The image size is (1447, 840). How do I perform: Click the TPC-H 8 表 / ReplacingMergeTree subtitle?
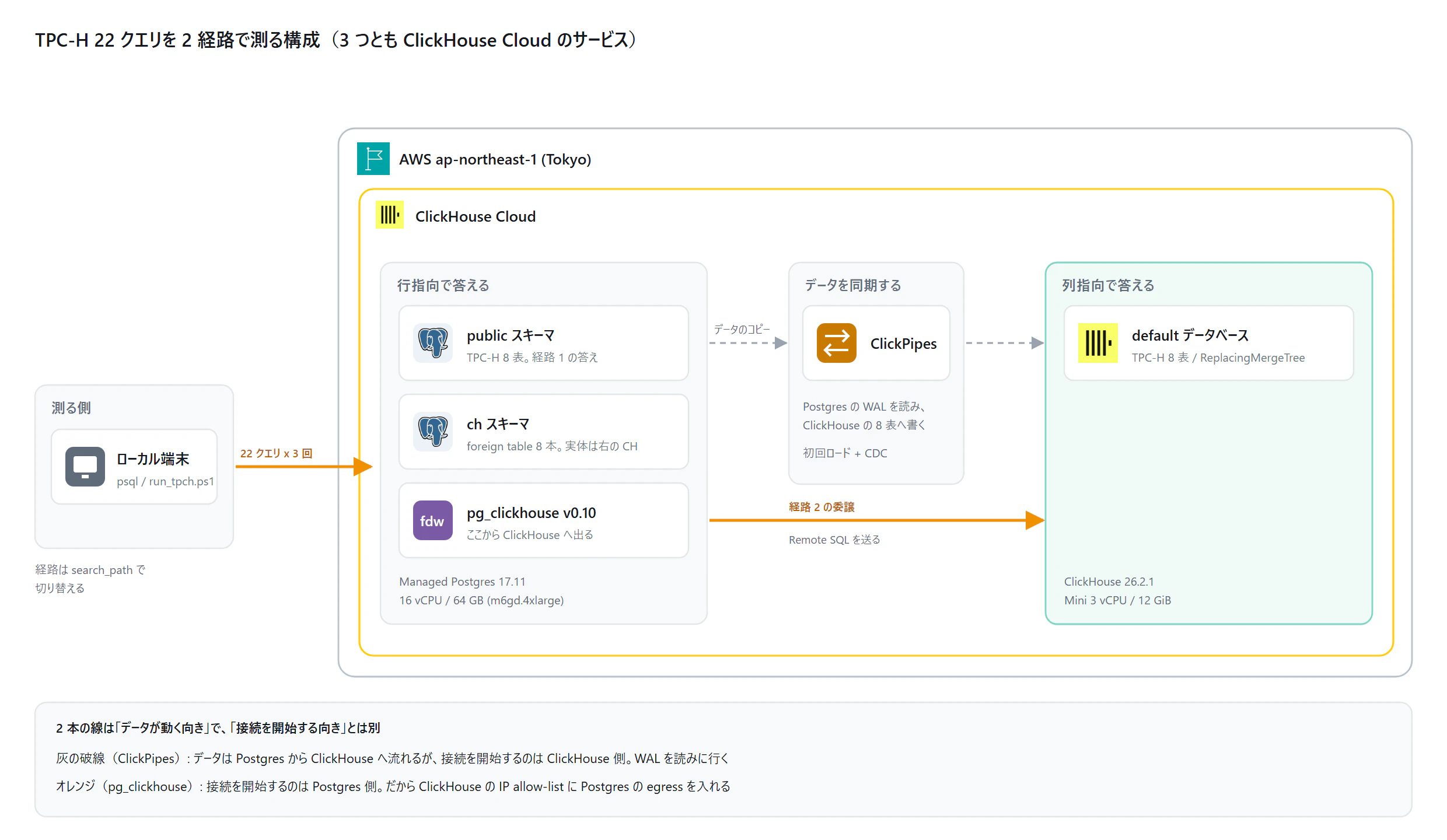pos(1218,358)
